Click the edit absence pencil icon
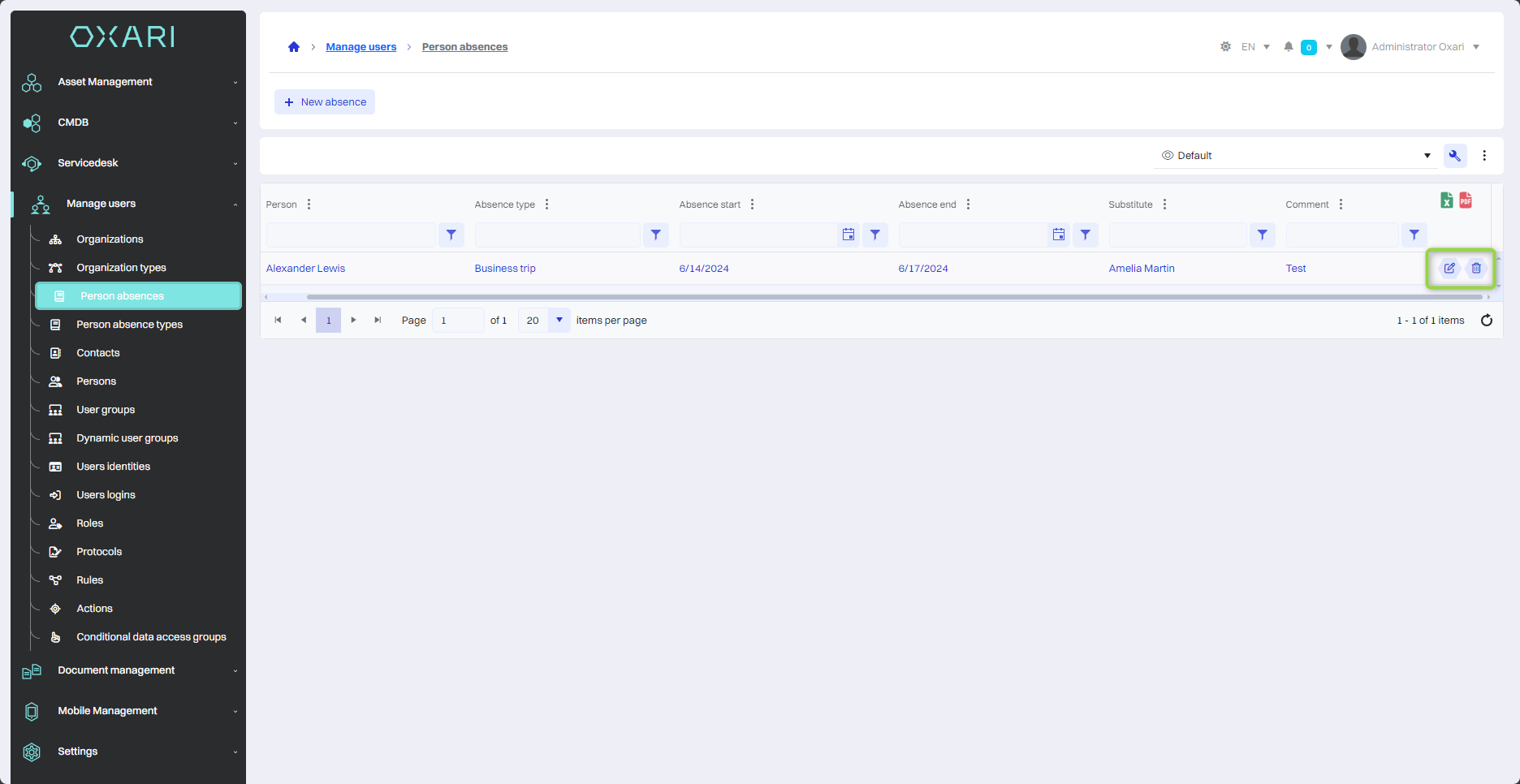1520x784 pixels. (x=1449, y=269)
